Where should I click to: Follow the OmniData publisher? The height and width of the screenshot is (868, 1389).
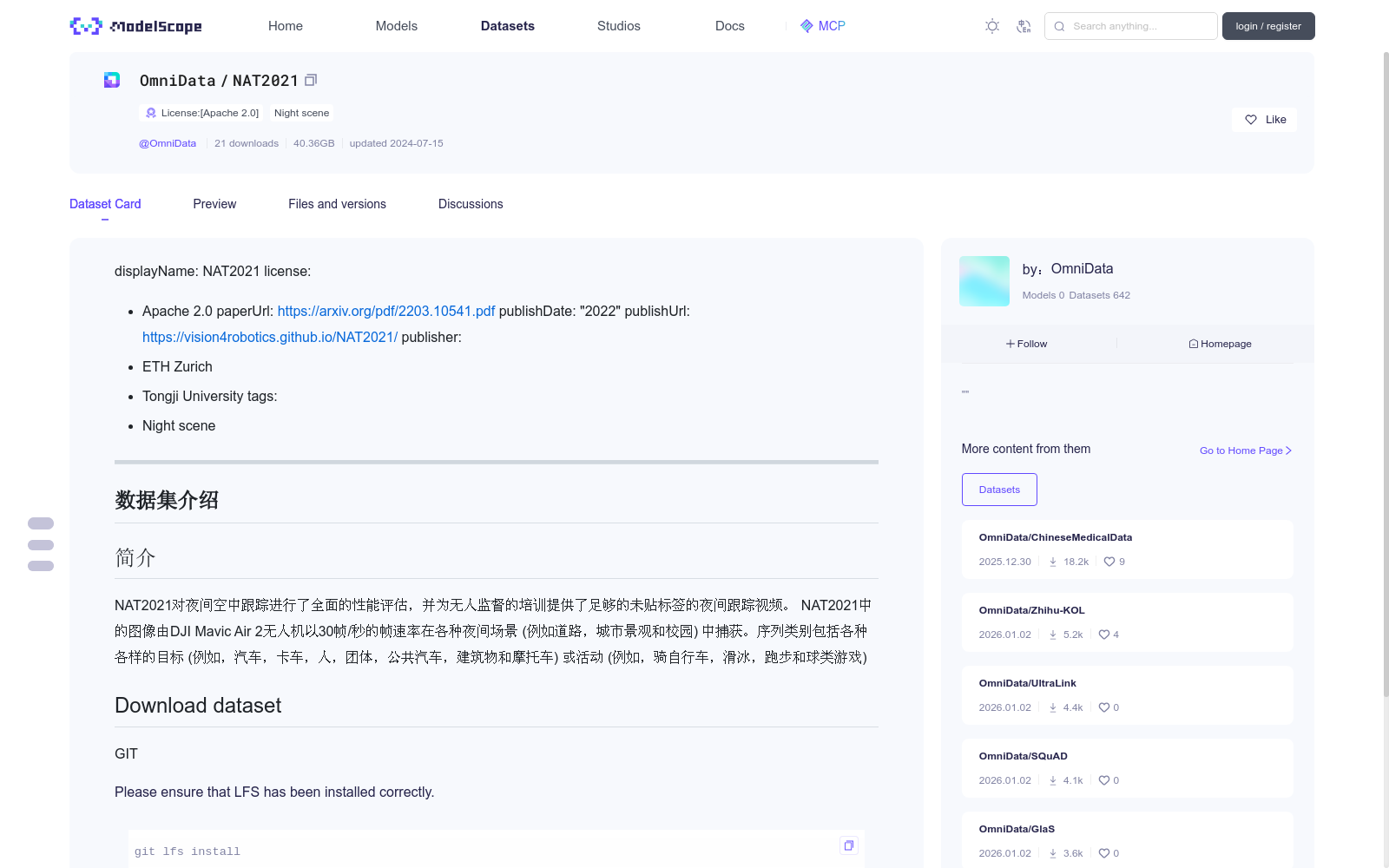(x=1027, y=344)
